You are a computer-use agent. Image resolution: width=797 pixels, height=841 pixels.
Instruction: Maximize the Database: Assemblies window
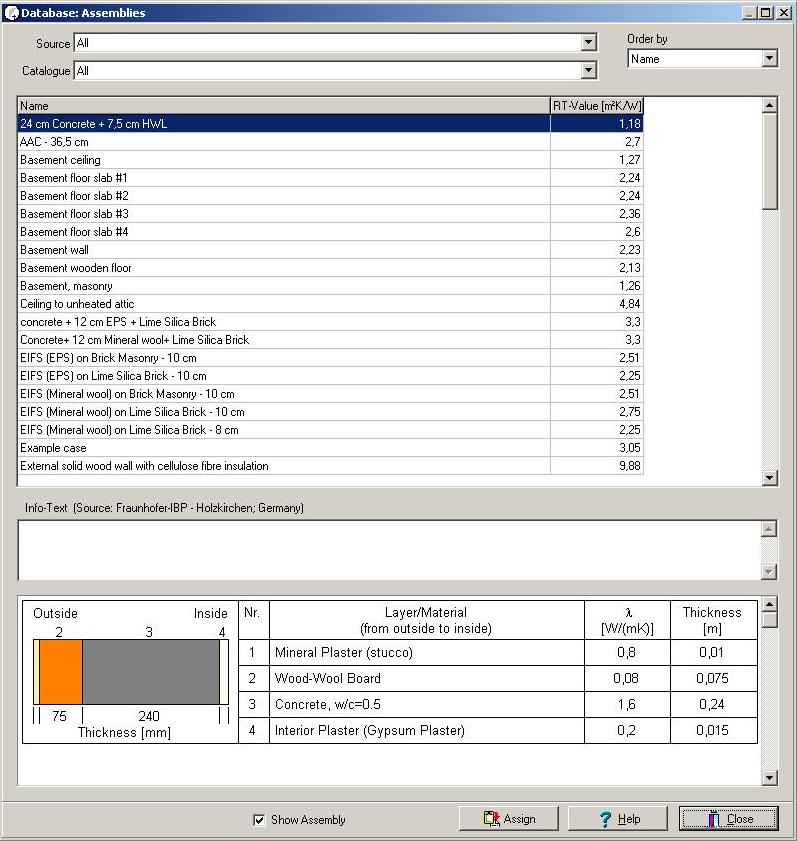tap(766, 12)
